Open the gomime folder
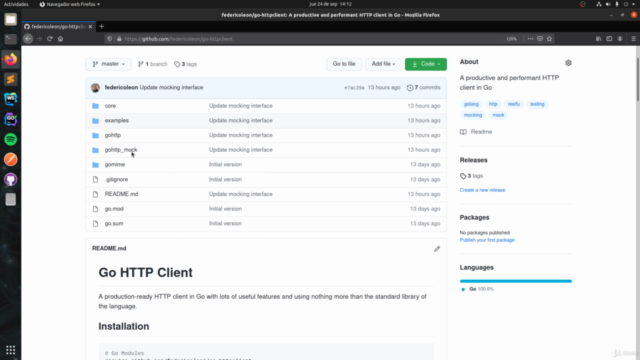This screenshot has height=360, width=640. point(115,164)
